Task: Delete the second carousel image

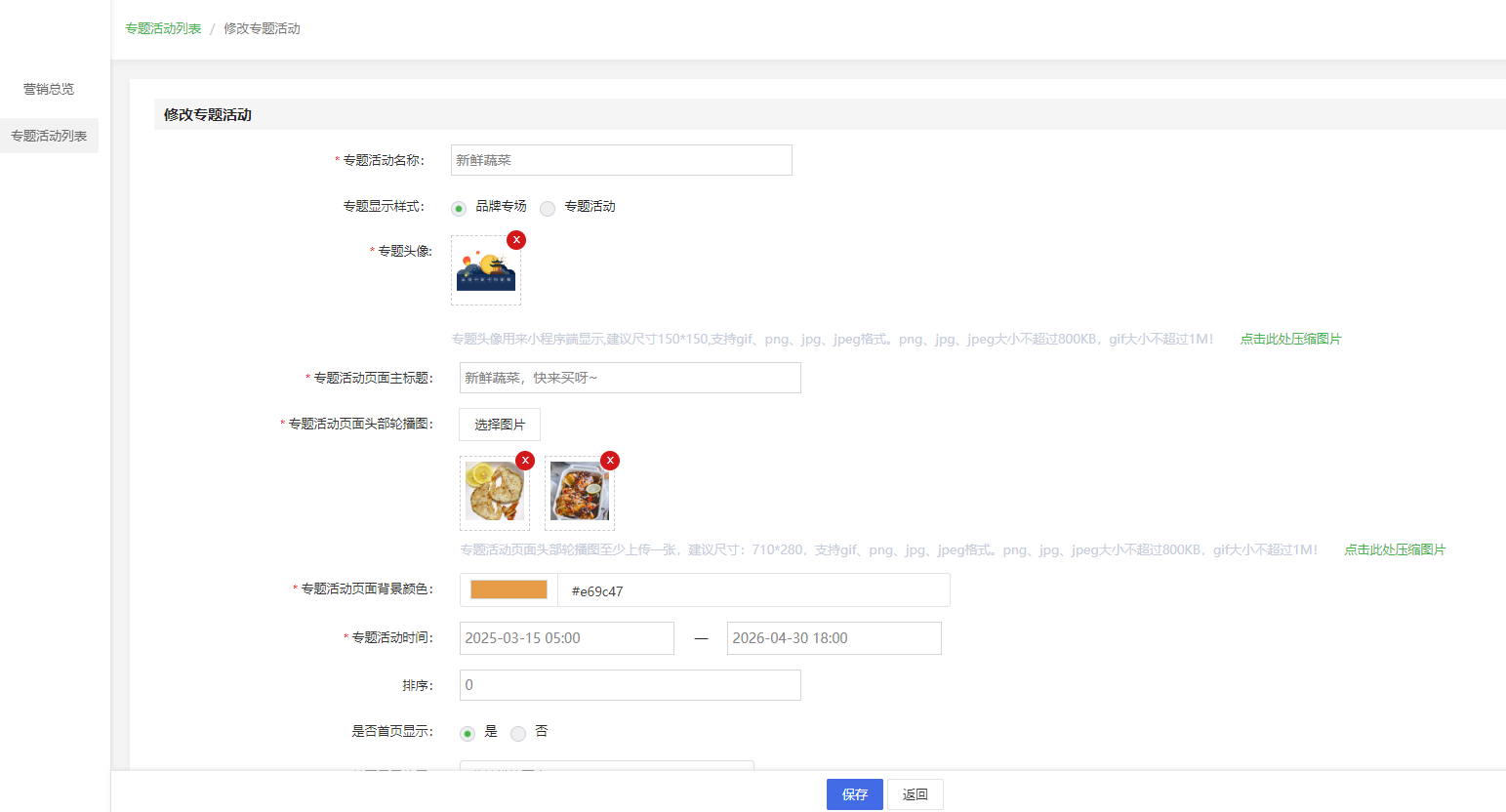Action: pyautogui.click(x=610, y=461)
